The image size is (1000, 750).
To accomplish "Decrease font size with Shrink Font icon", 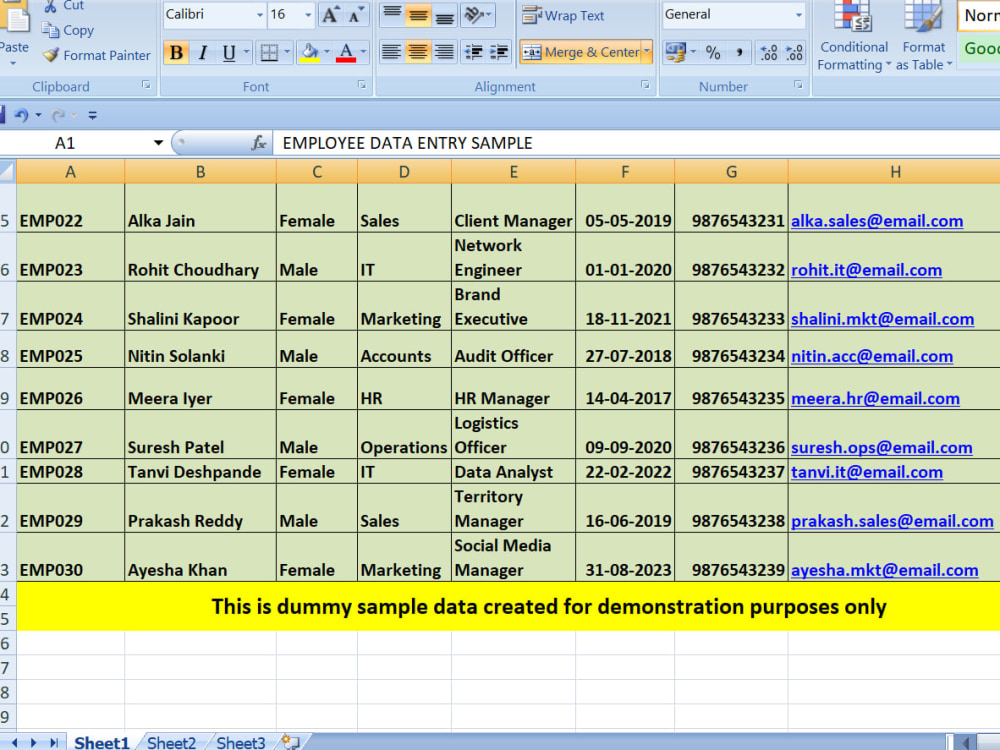I will pos(356,15).
